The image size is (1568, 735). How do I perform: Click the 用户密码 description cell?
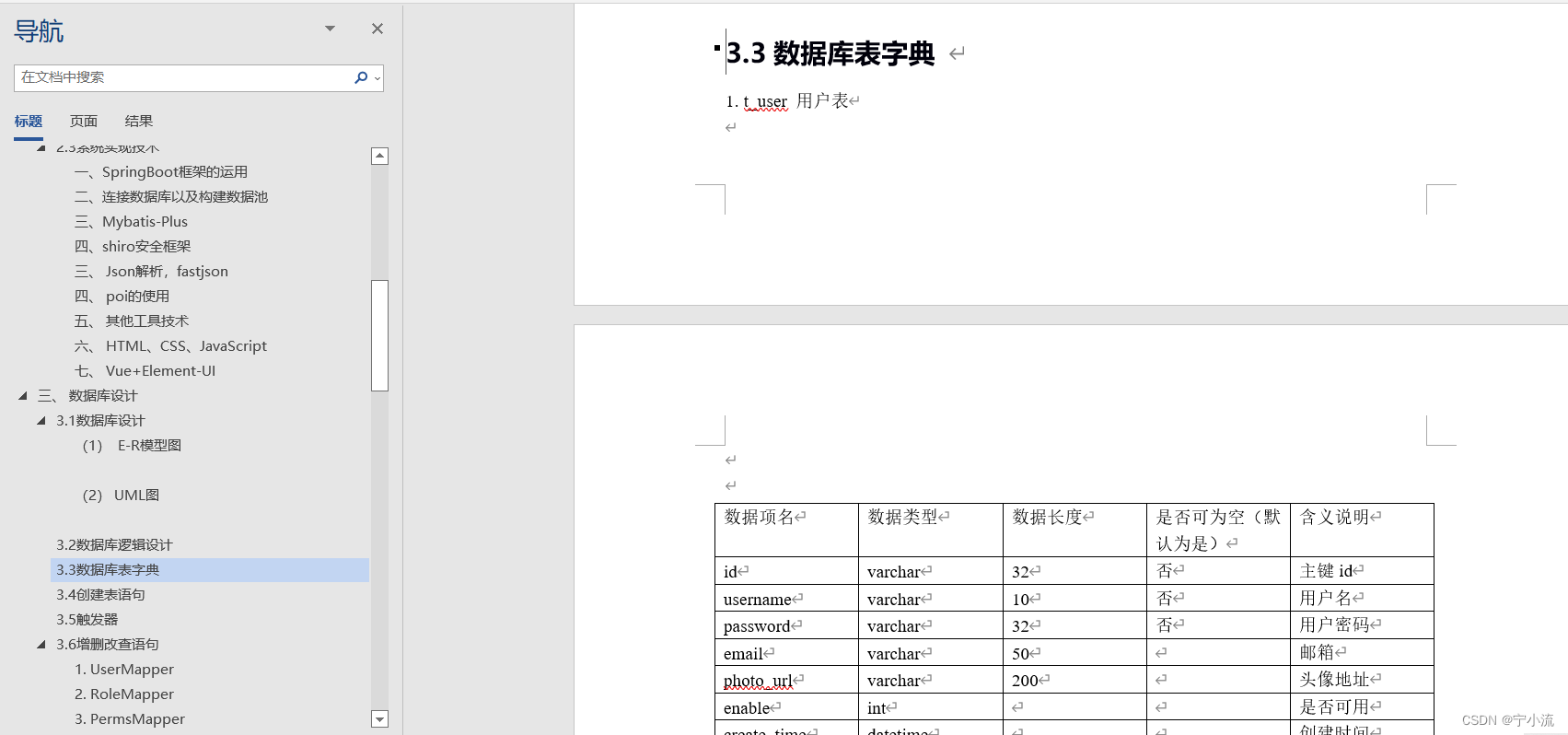pos(1362,625)
